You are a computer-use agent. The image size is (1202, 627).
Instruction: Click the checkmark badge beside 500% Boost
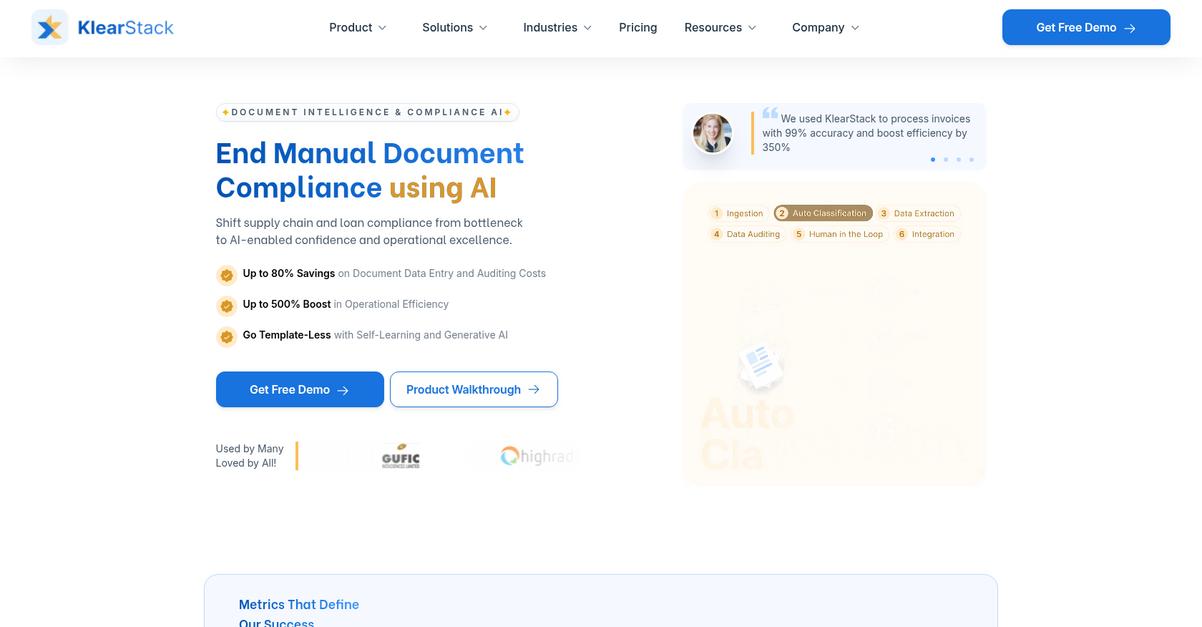coord(227,306)
